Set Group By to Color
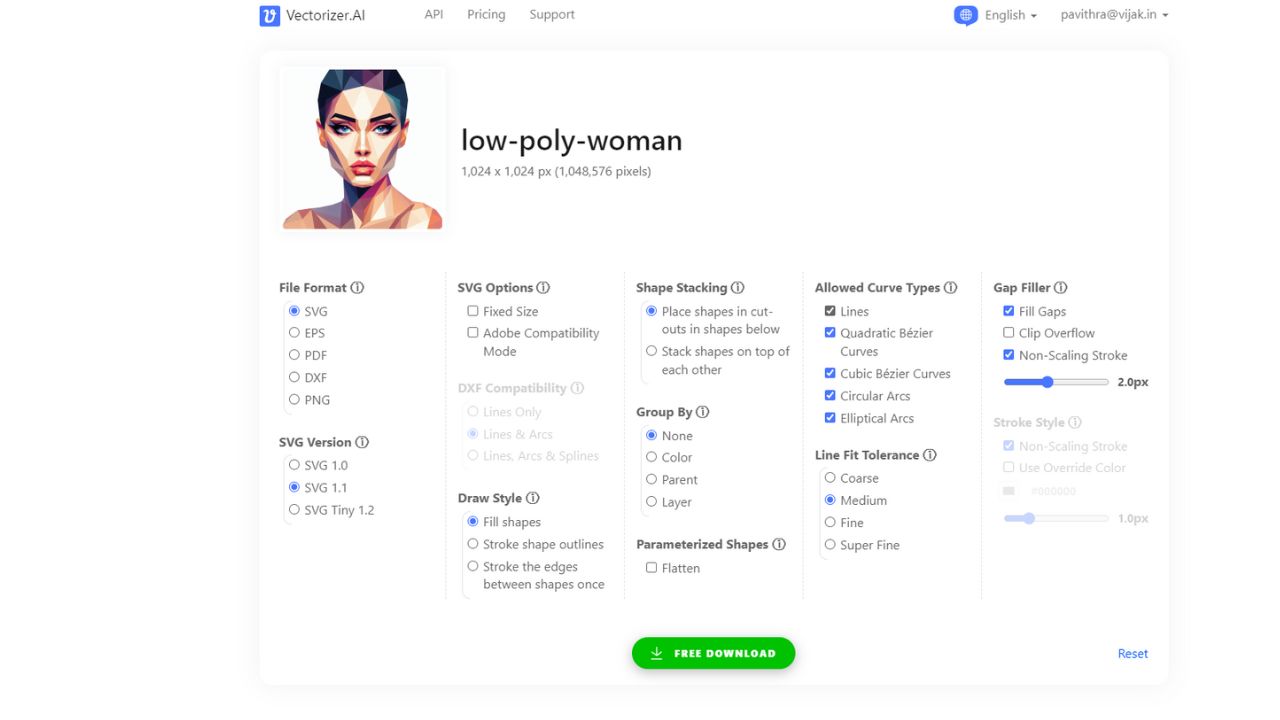 point(652,457)
